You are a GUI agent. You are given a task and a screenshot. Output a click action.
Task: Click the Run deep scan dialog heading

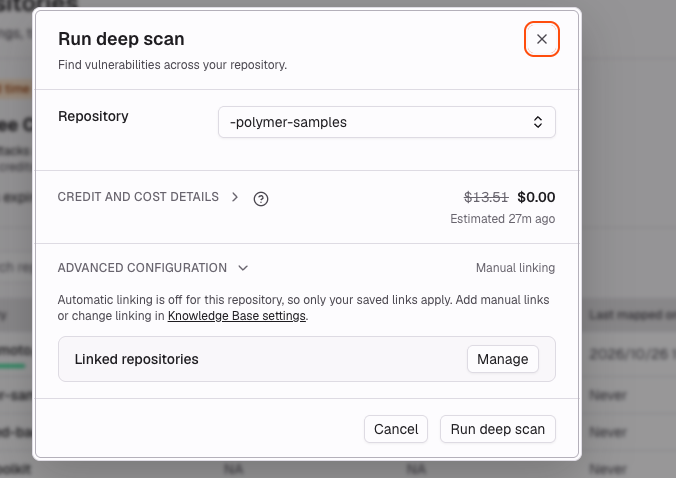pyautogui.click(x=121, y=39)
